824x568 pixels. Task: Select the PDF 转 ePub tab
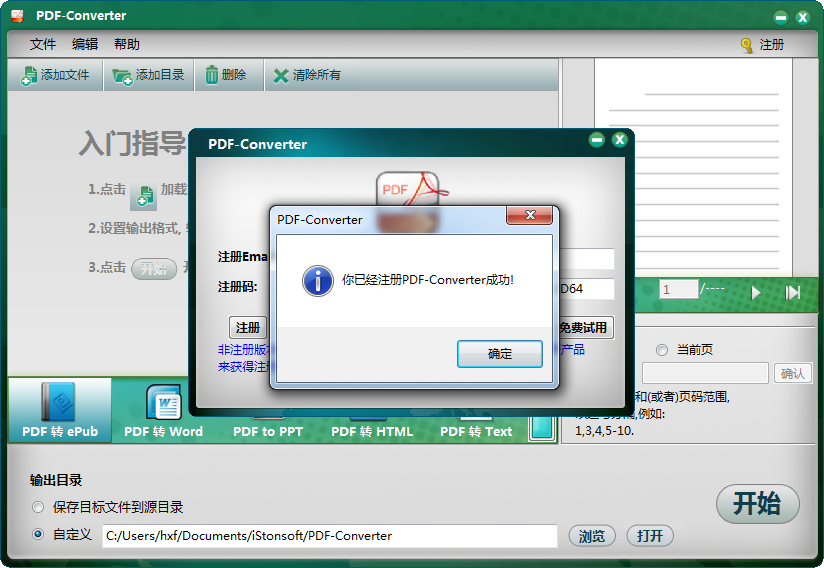tap(60, 410)
